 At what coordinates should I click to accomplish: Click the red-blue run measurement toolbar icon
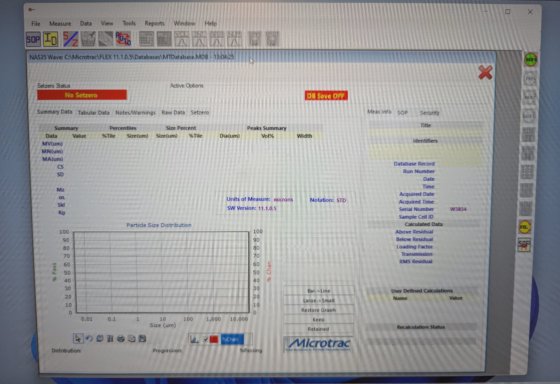(x=123, y=39)
